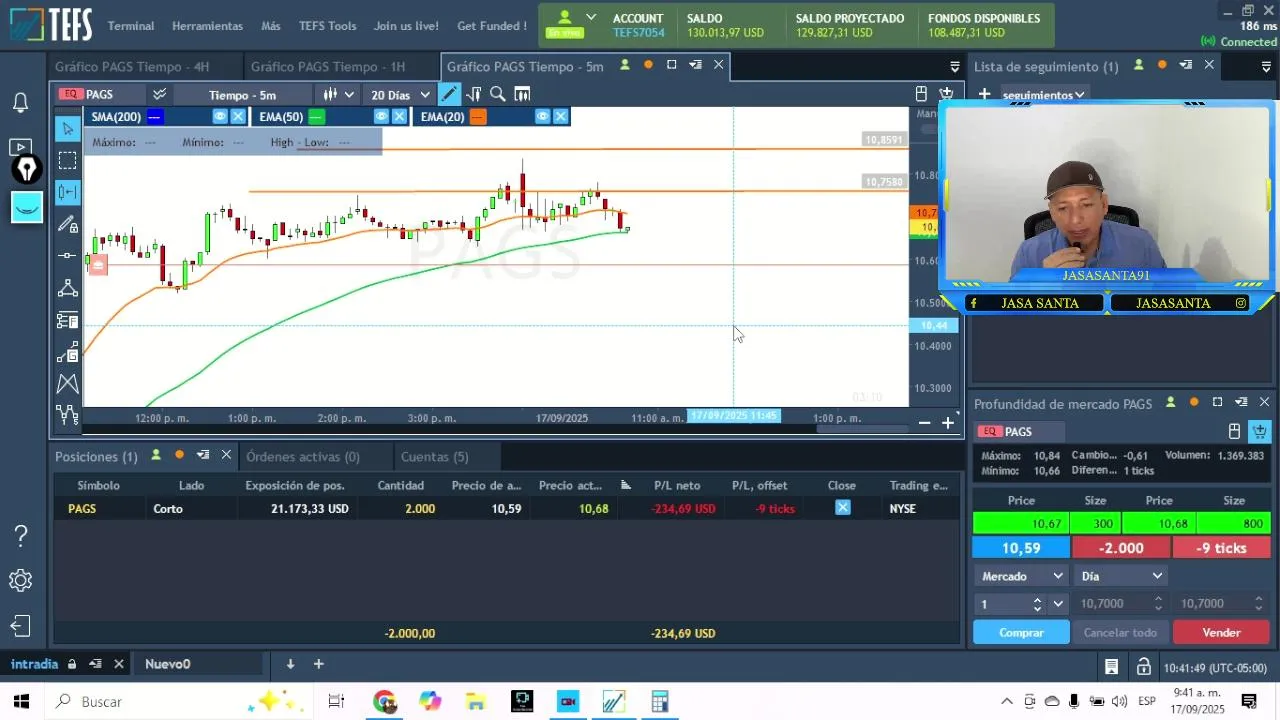Click the logout icon in left sidebar
The width and height of the screenshot is (1280, 720).
point(20,627)
